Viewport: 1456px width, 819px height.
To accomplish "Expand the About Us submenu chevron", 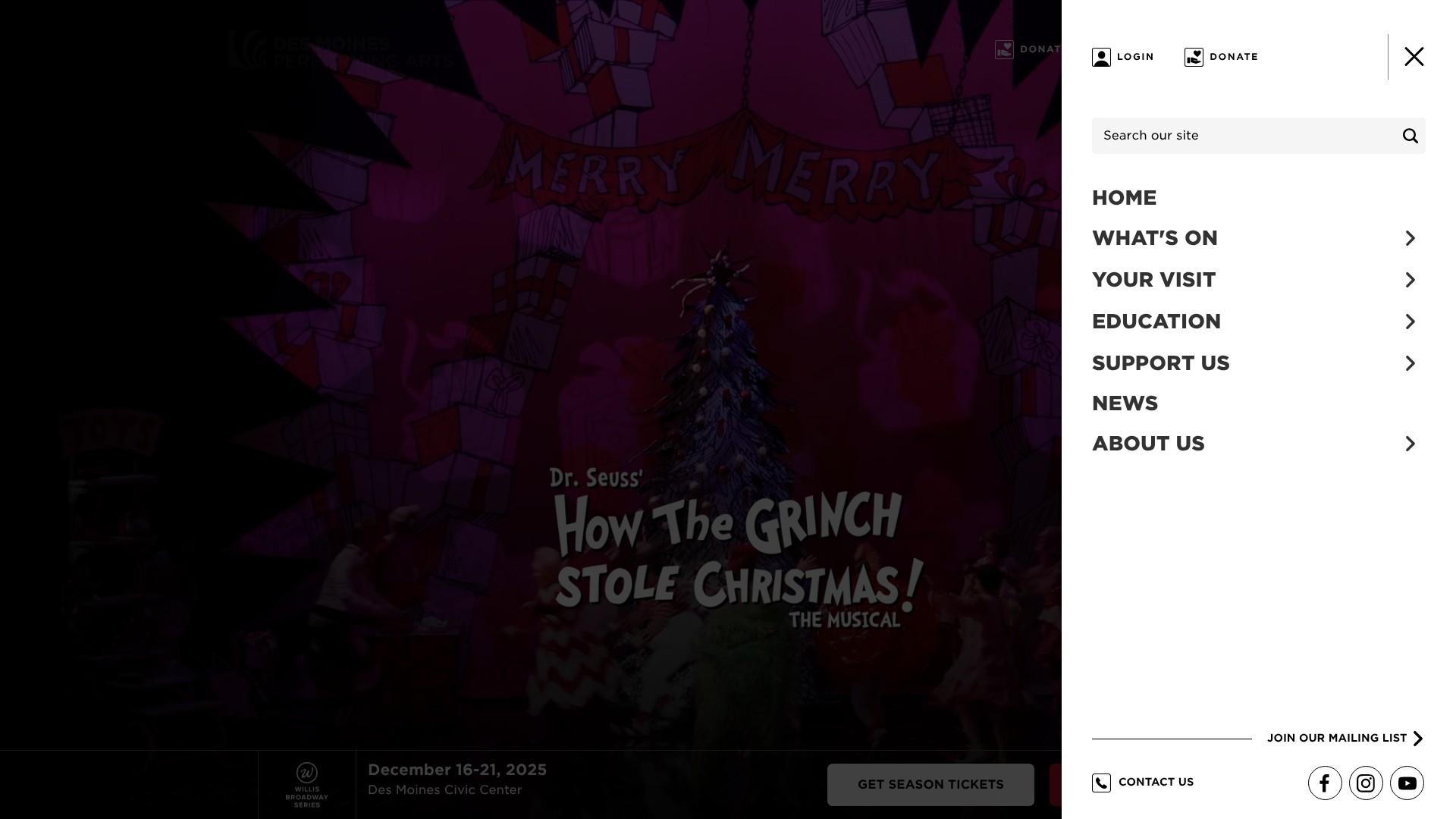I will pyautogui.click(x=1410, y=444).
